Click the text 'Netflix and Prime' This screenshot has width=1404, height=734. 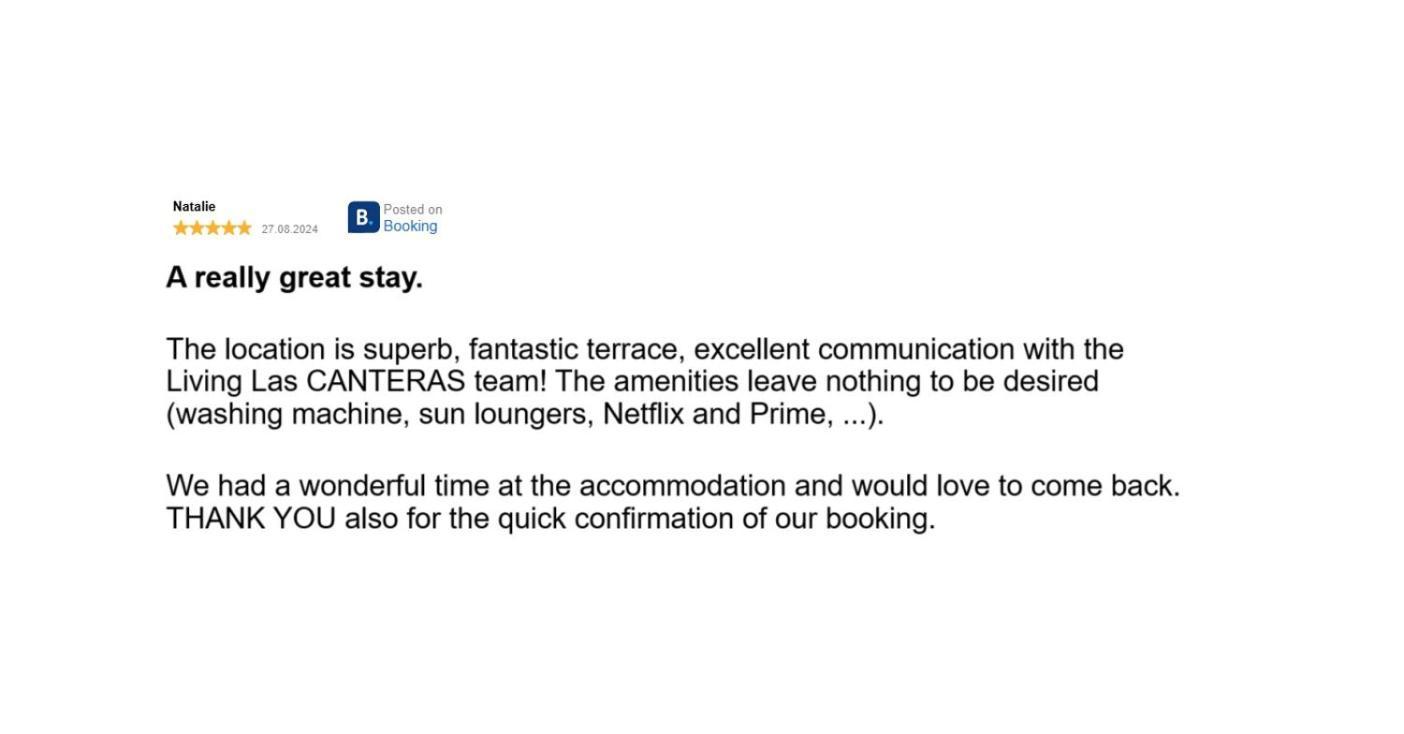pyautogui.click(x=716, y=414)
